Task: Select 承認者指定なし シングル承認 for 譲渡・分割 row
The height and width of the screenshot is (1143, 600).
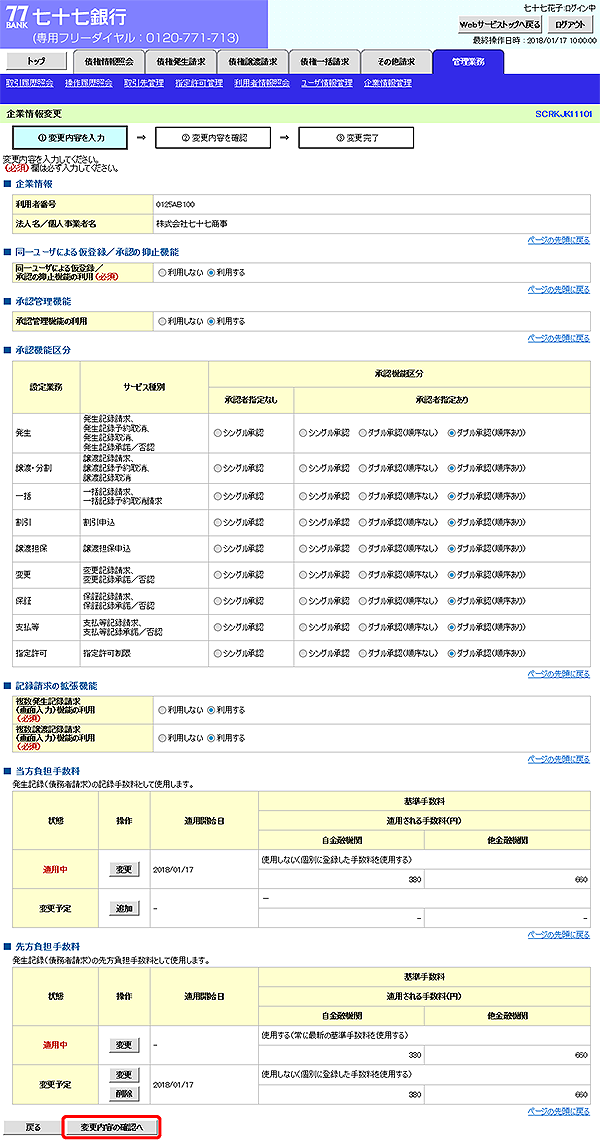Action: 217,468
